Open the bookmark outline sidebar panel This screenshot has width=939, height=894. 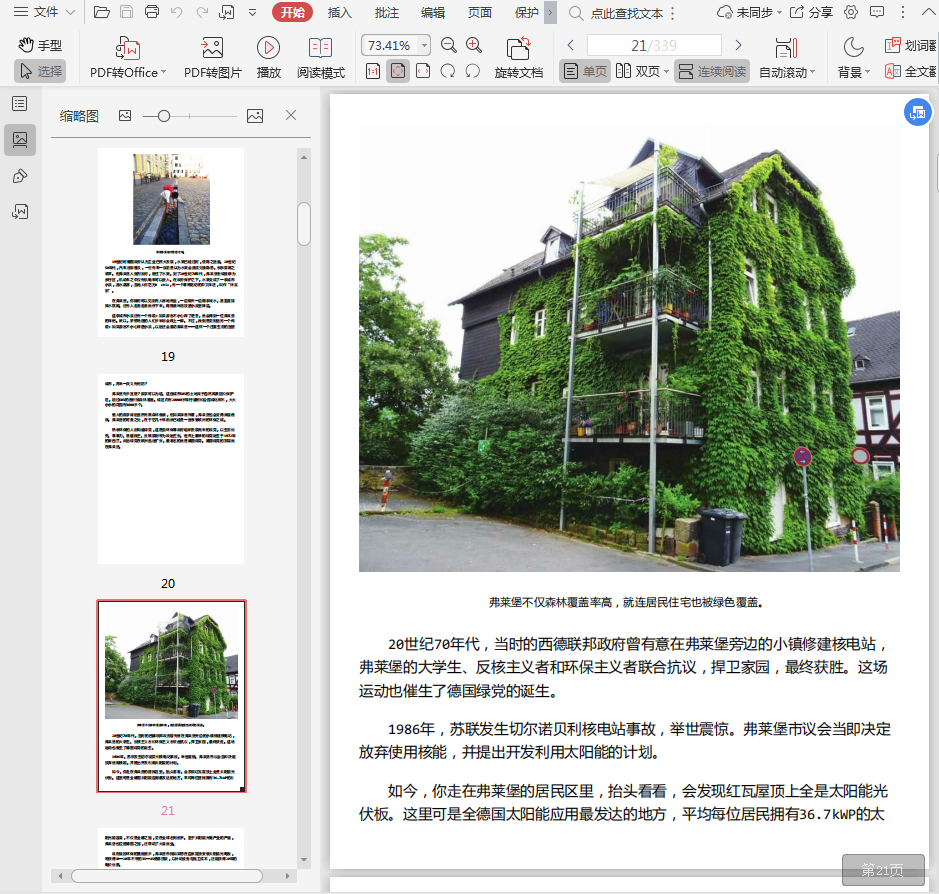(20, 104)
